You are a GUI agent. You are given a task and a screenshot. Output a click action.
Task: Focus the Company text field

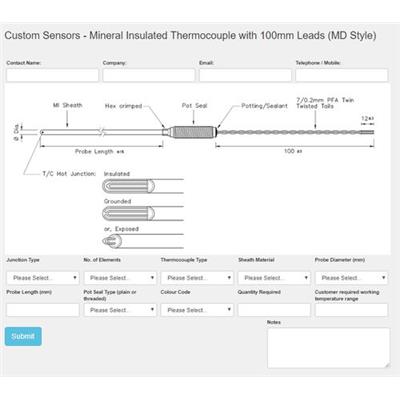pos(149,75)
